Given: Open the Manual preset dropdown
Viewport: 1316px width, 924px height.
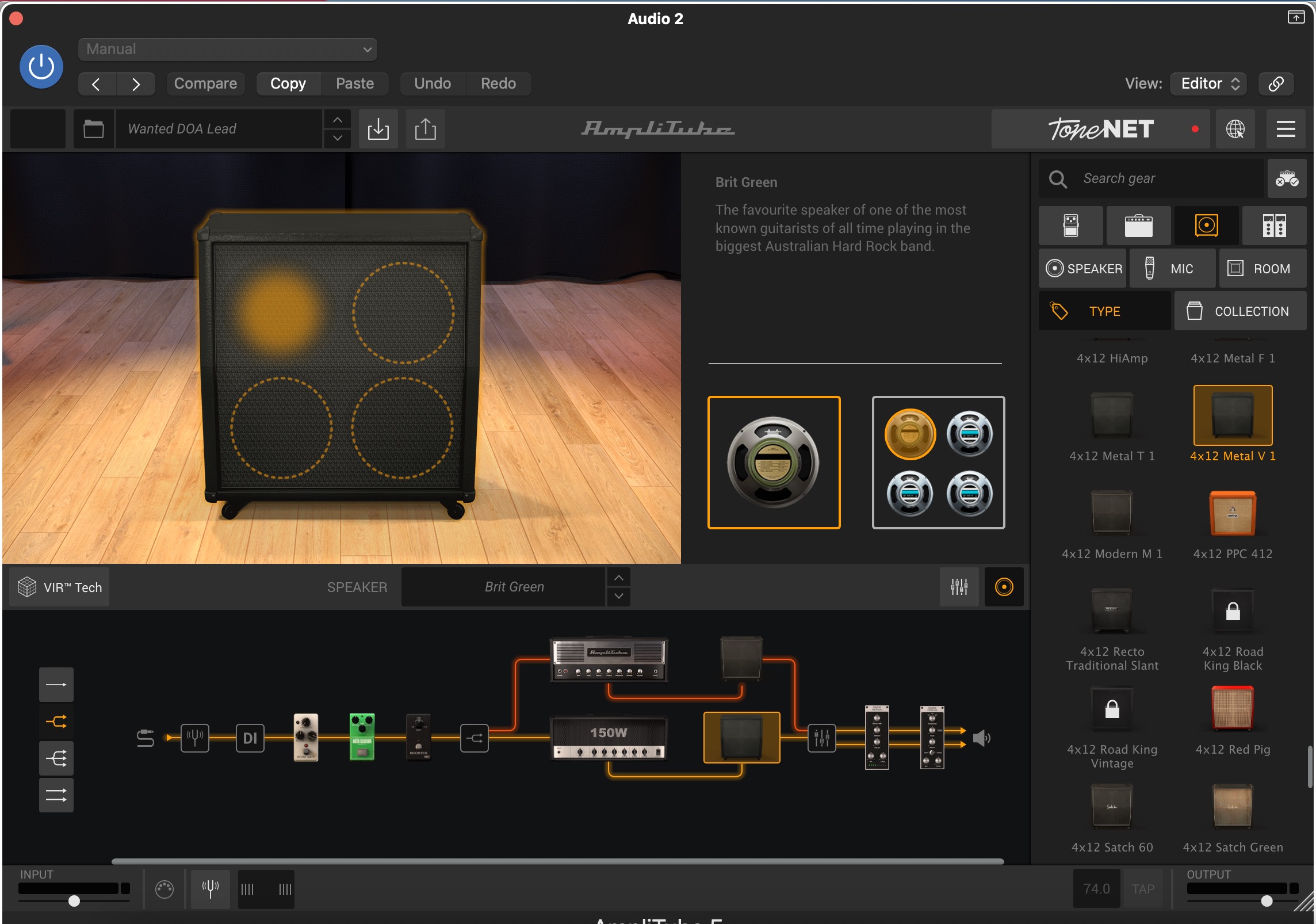Looking at the screenshot, I should pos(227,49).
